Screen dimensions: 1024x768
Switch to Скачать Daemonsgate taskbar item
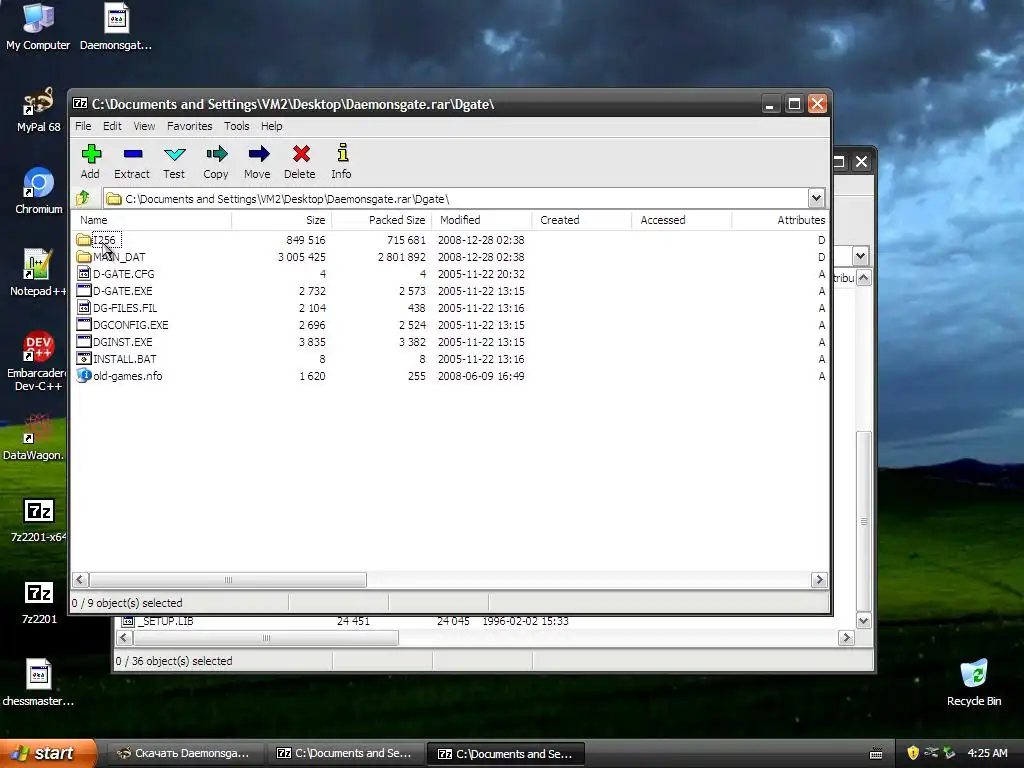click(183, 754)
